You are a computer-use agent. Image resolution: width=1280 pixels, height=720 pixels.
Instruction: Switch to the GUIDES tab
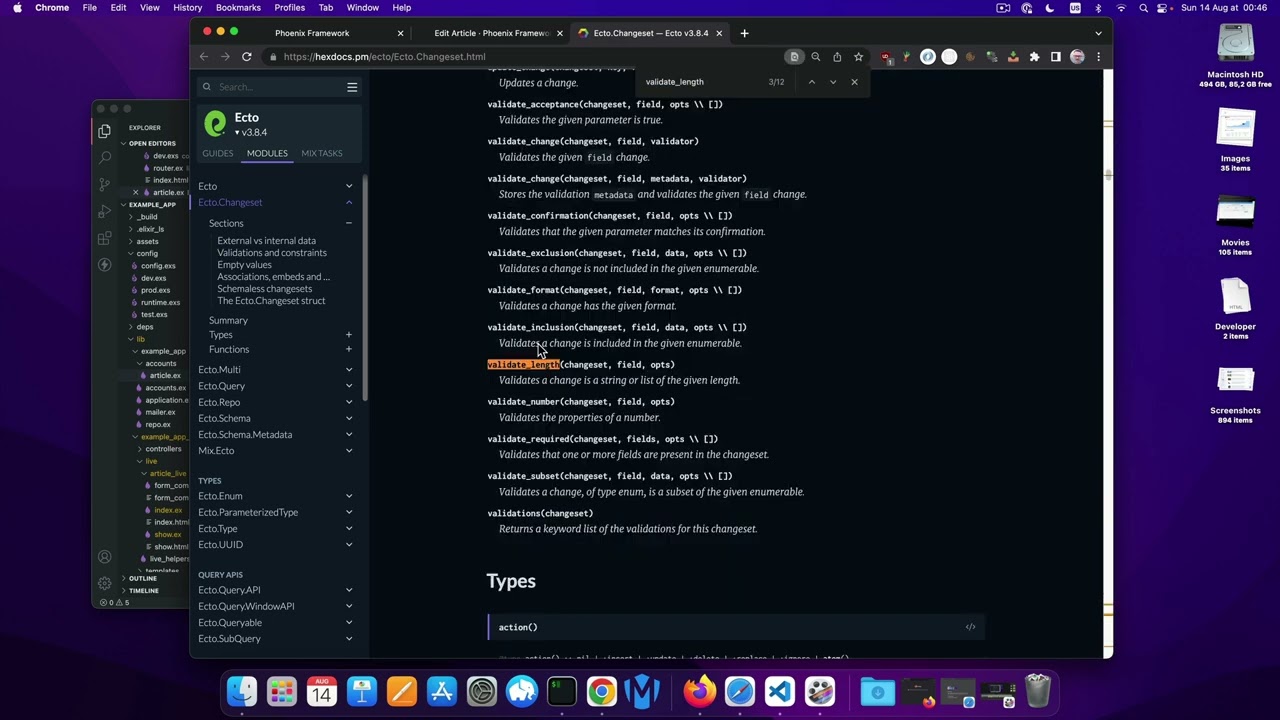[217, 153]
